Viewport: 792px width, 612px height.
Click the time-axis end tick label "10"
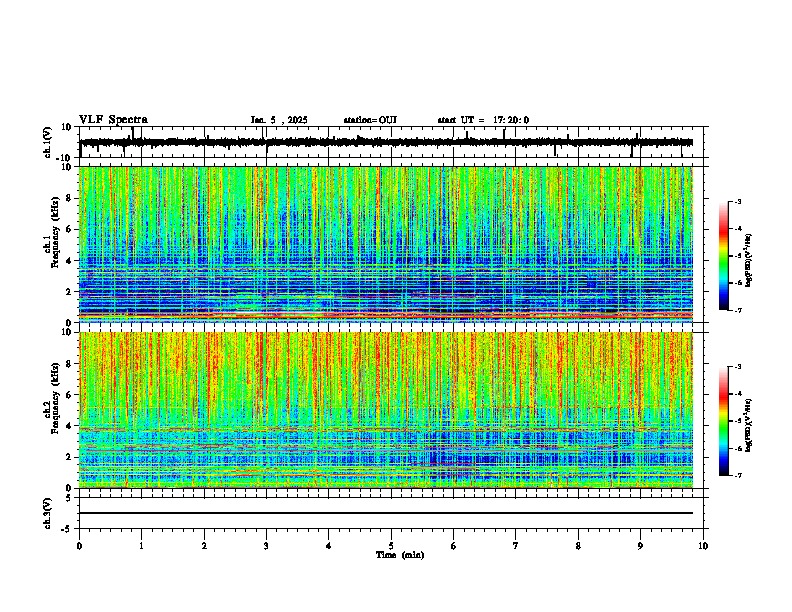(x=703, y=546)
